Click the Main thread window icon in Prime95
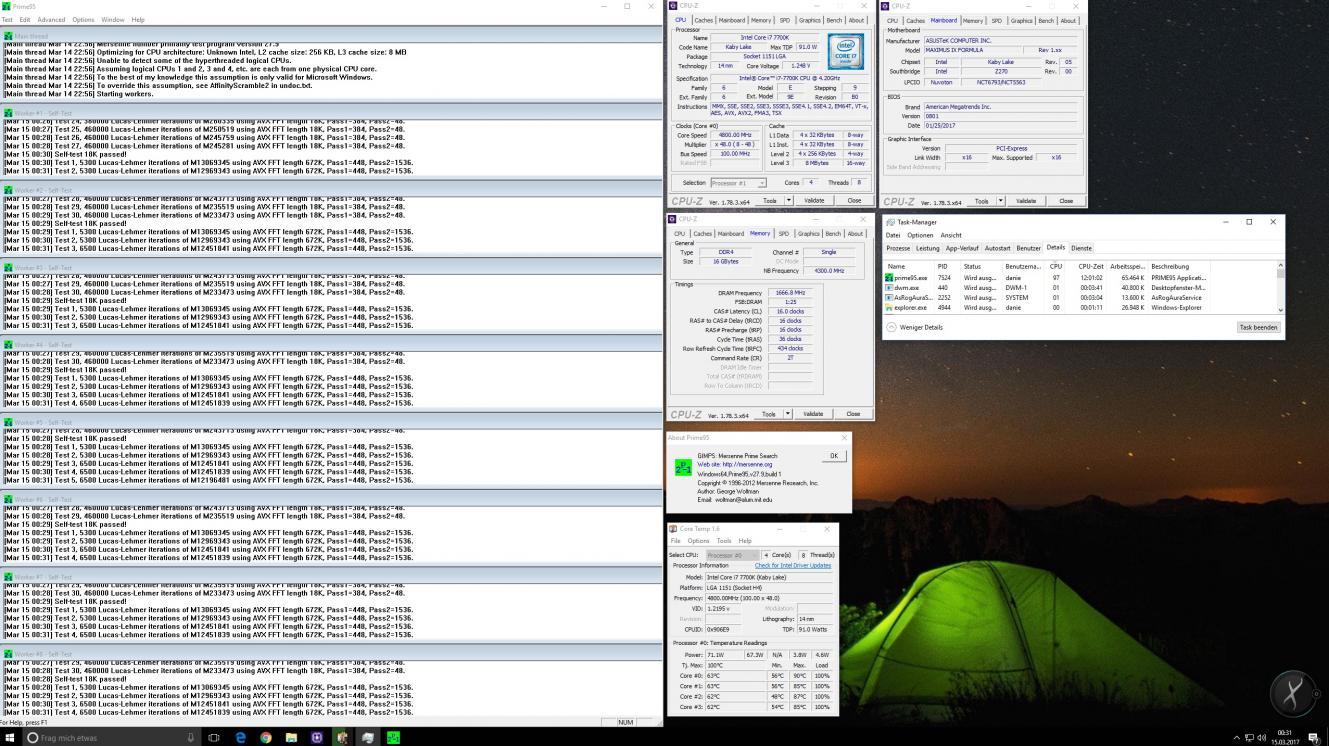Image resolution: width=1329 pixels, height=746 pixels. click(9, 36)
